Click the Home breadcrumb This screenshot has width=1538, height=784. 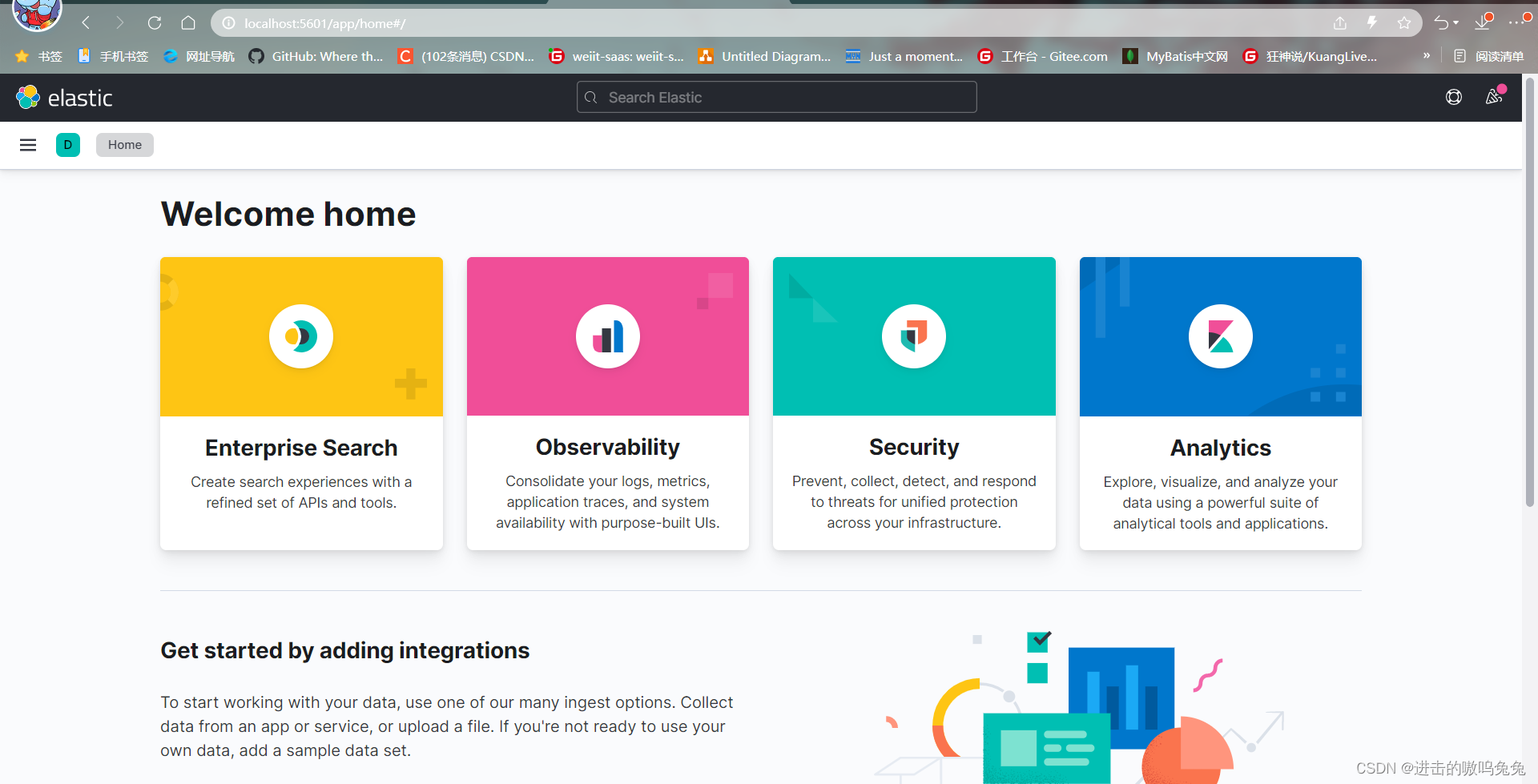click(x=125, y=145)
